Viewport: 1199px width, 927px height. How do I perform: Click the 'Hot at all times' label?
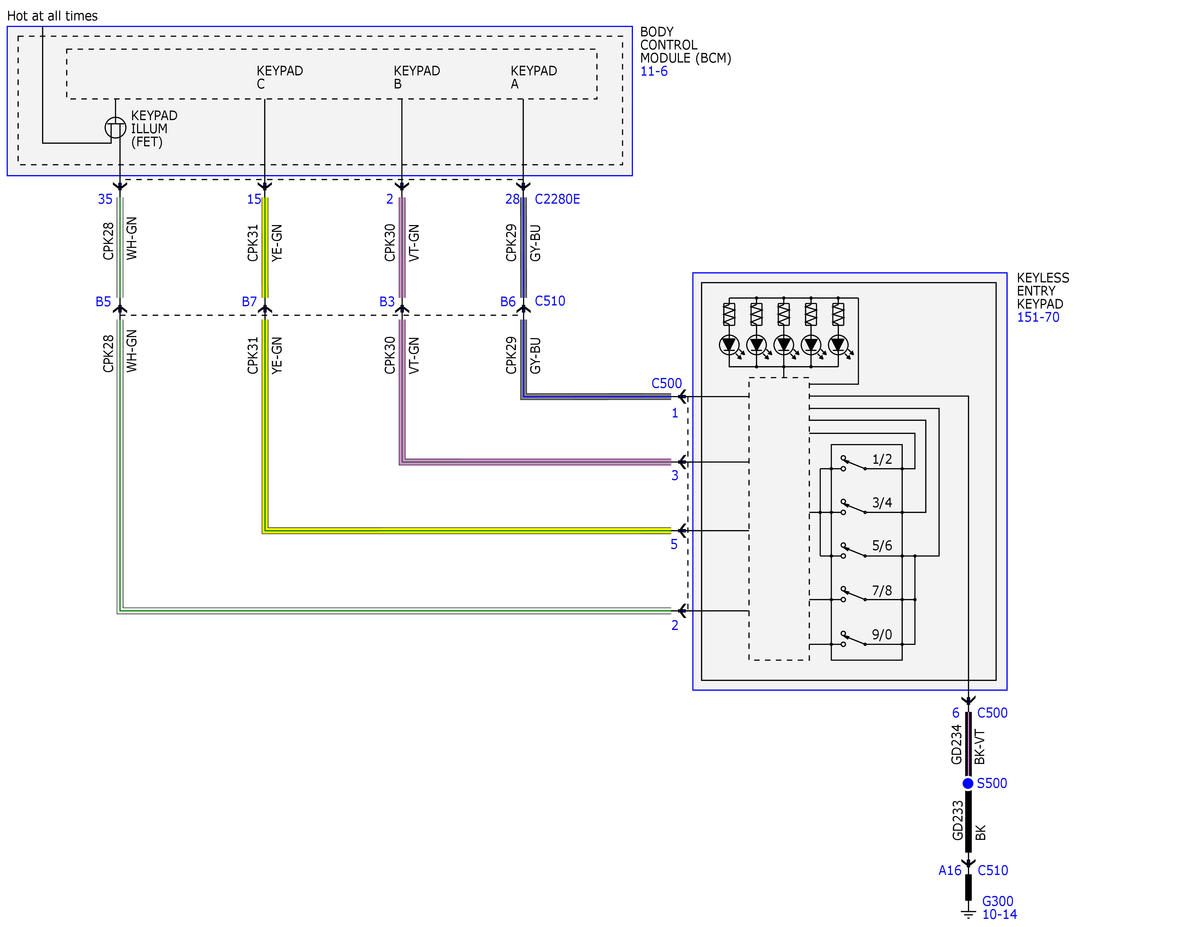click(x=52, y=15)
